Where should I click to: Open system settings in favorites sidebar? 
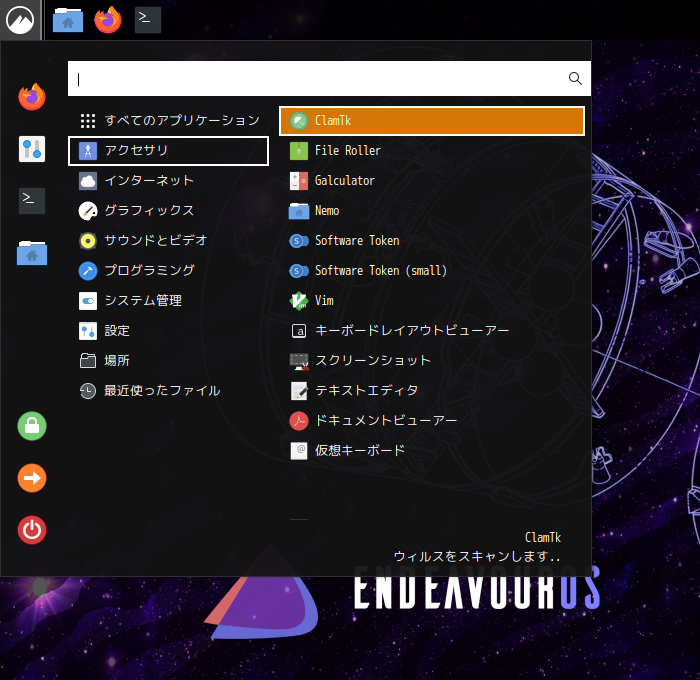tap(32, 149)
